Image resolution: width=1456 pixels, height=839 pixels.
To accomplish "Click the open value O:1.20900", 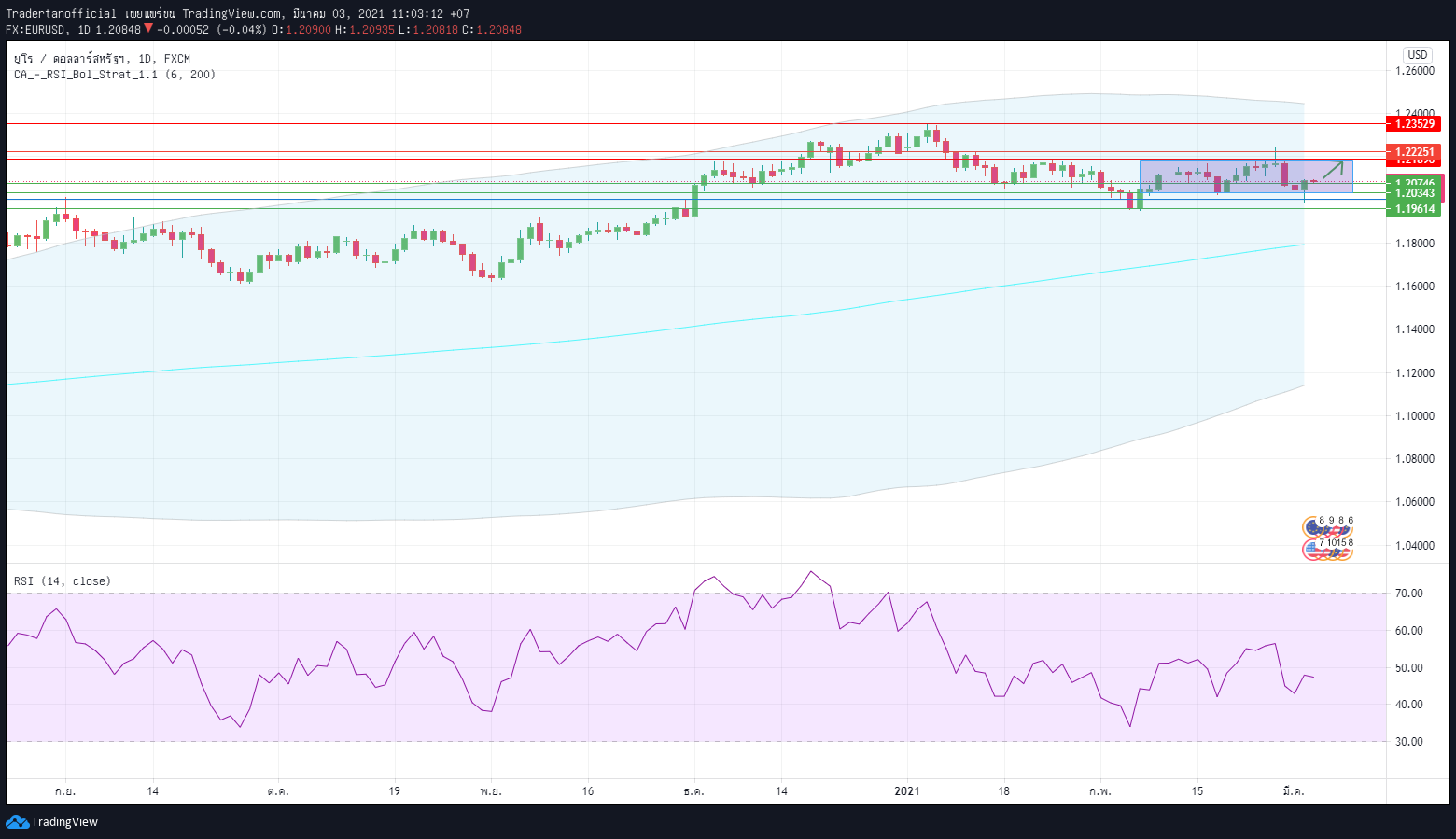I will [x=301, y=30].
